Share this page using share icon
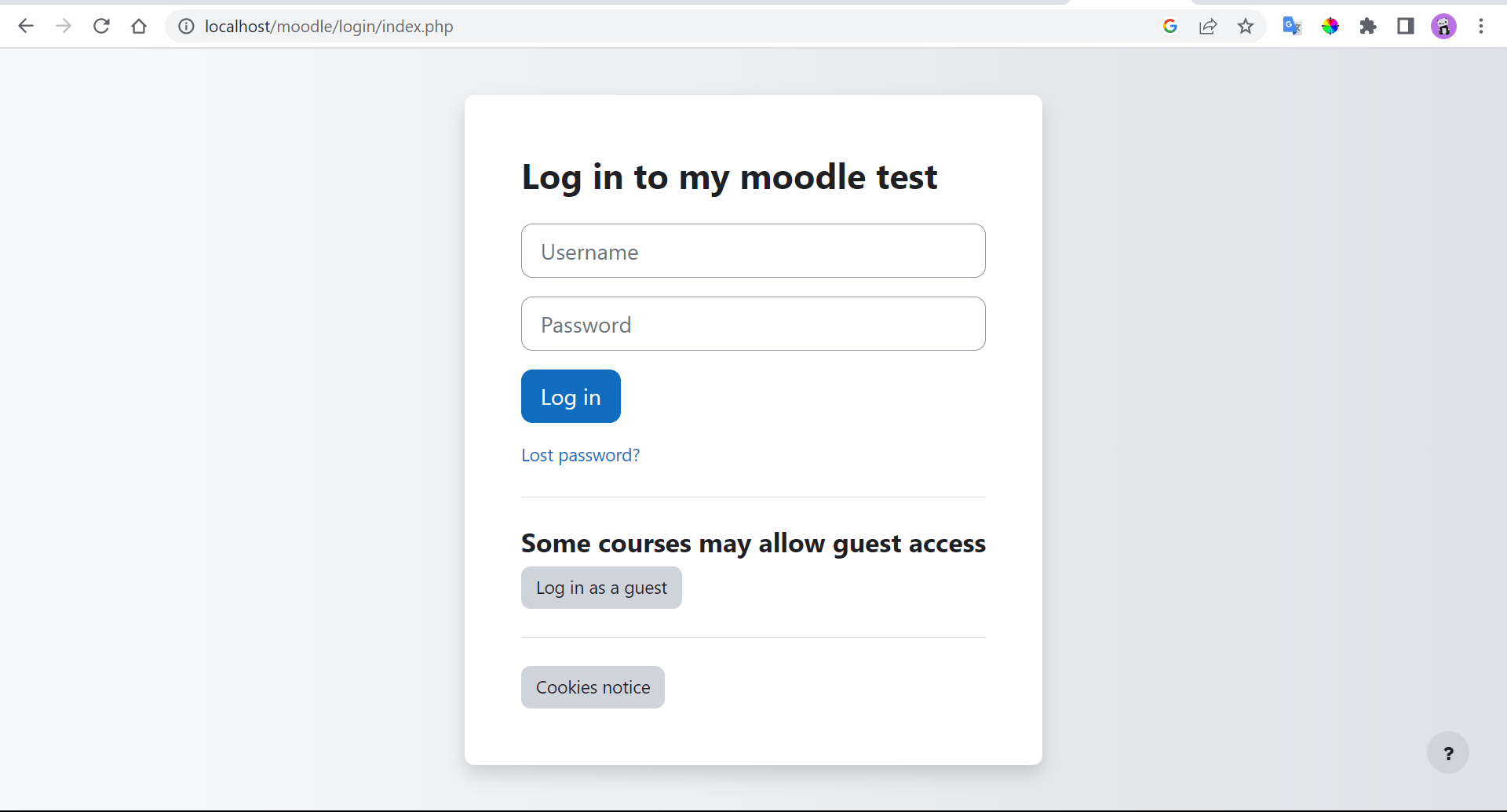 coord(1208,26)
